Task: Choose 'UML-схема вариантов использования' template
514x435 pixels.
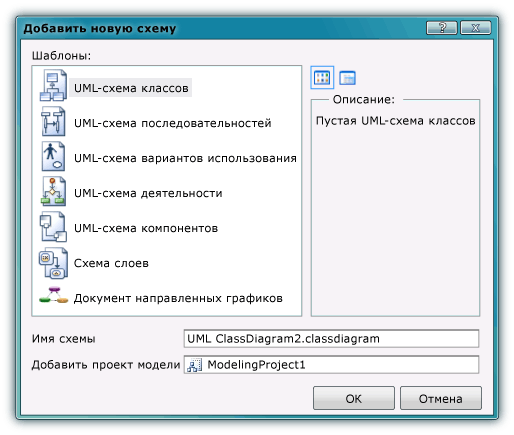Action: click(x=185, y=158)
